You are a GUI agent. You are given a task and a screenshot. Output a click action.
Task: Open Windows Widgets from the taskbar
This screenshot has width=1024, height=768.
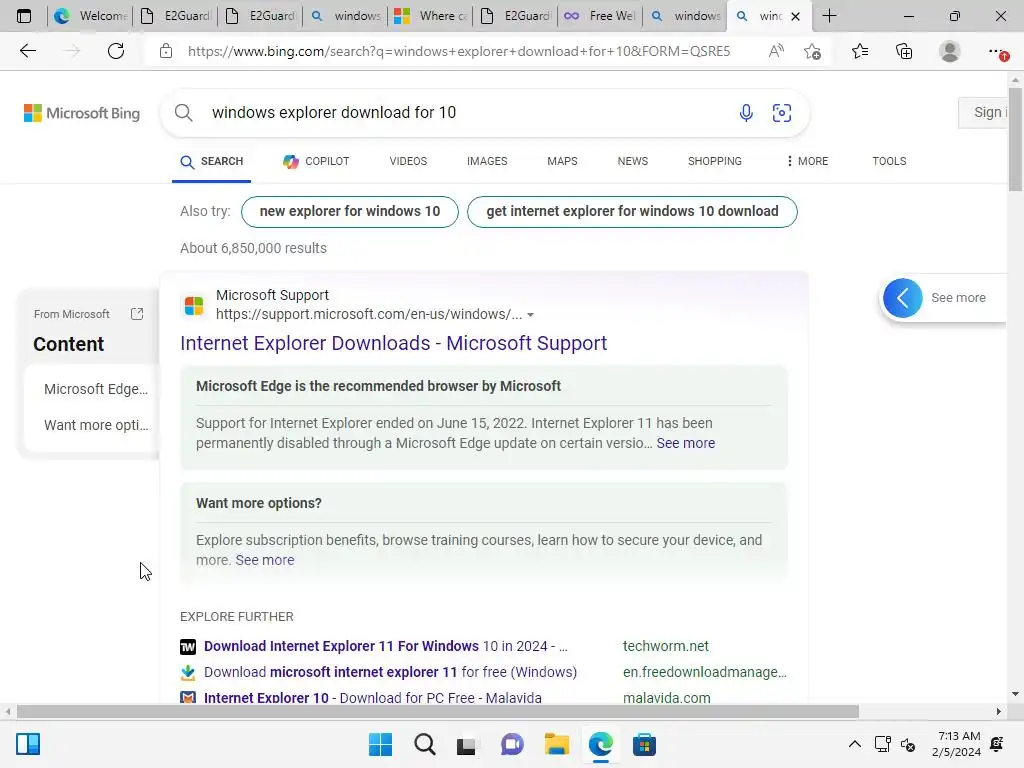[28, 744]
